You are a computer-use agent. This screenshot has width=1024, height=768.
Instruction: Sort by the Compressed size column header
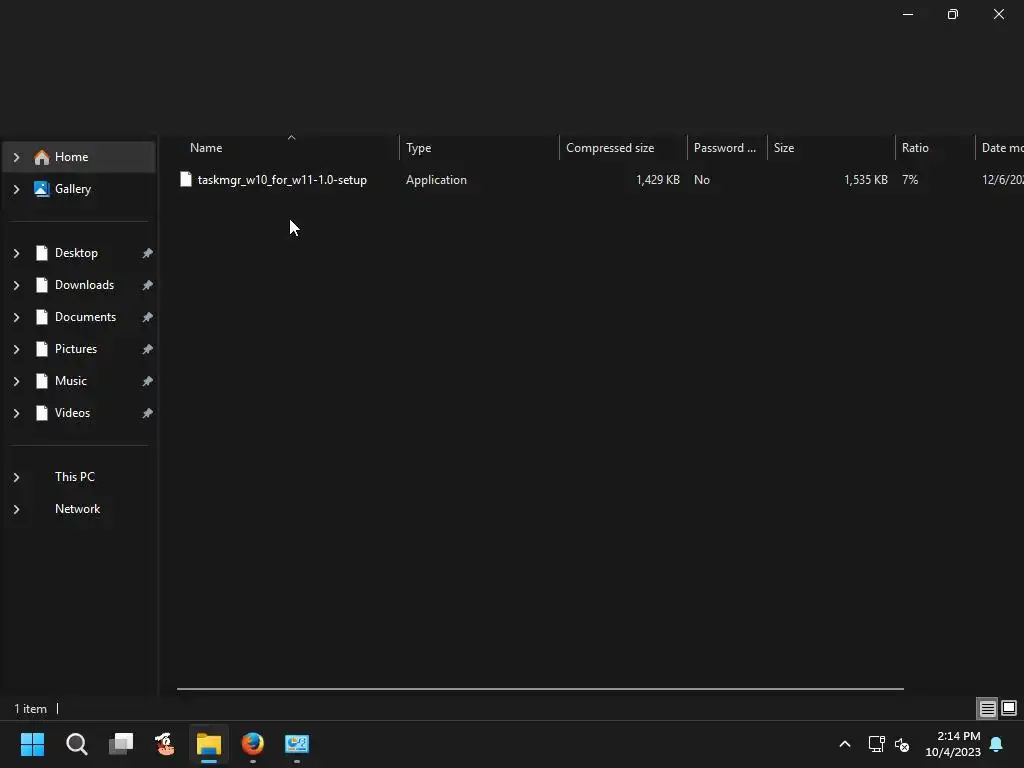[623, 148]
